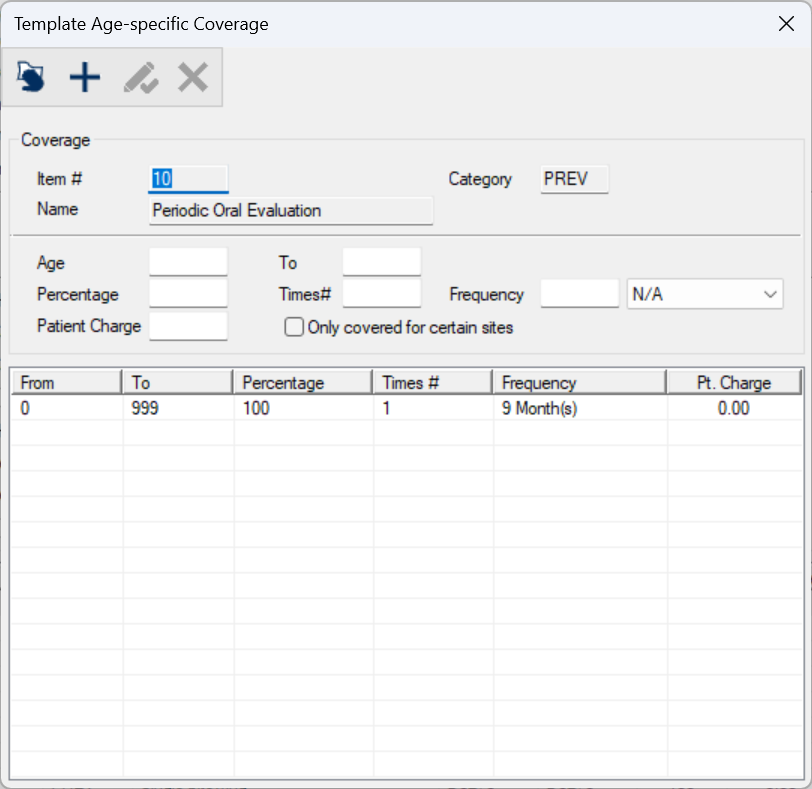This screenshot has width=812, height=789.
Task: Click the Percentage input field
Action: click(188, 295)
